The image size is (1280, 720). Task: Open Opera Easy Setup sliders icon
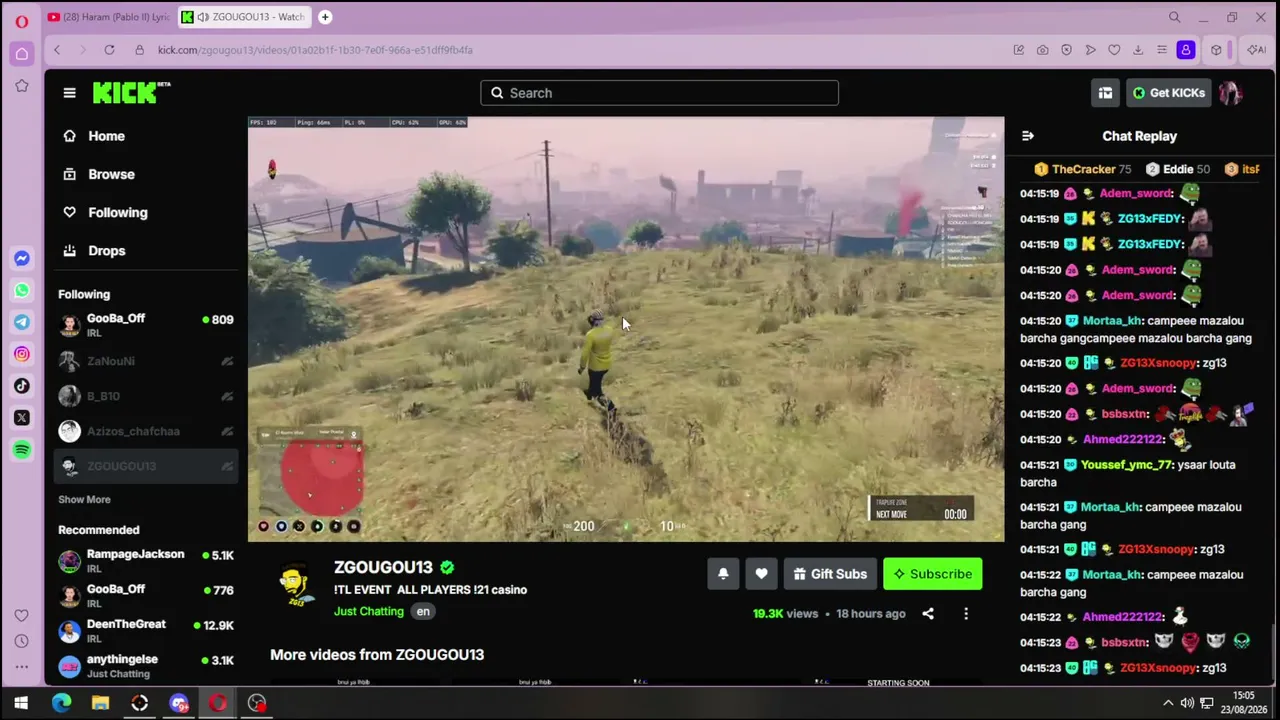pos(1162,50)
